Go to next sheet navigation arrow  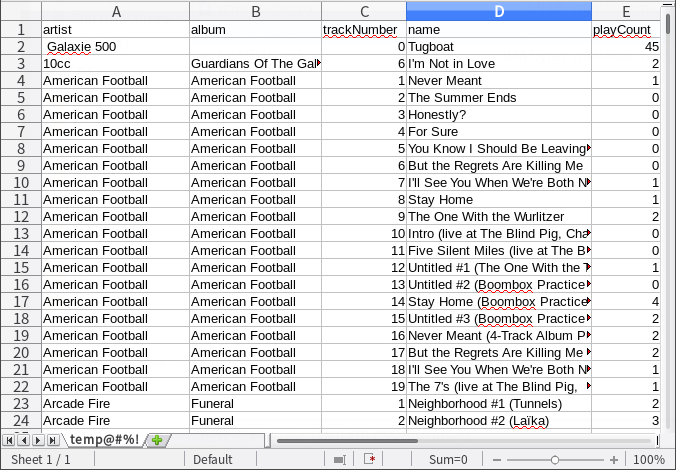(x=38, y=440)
